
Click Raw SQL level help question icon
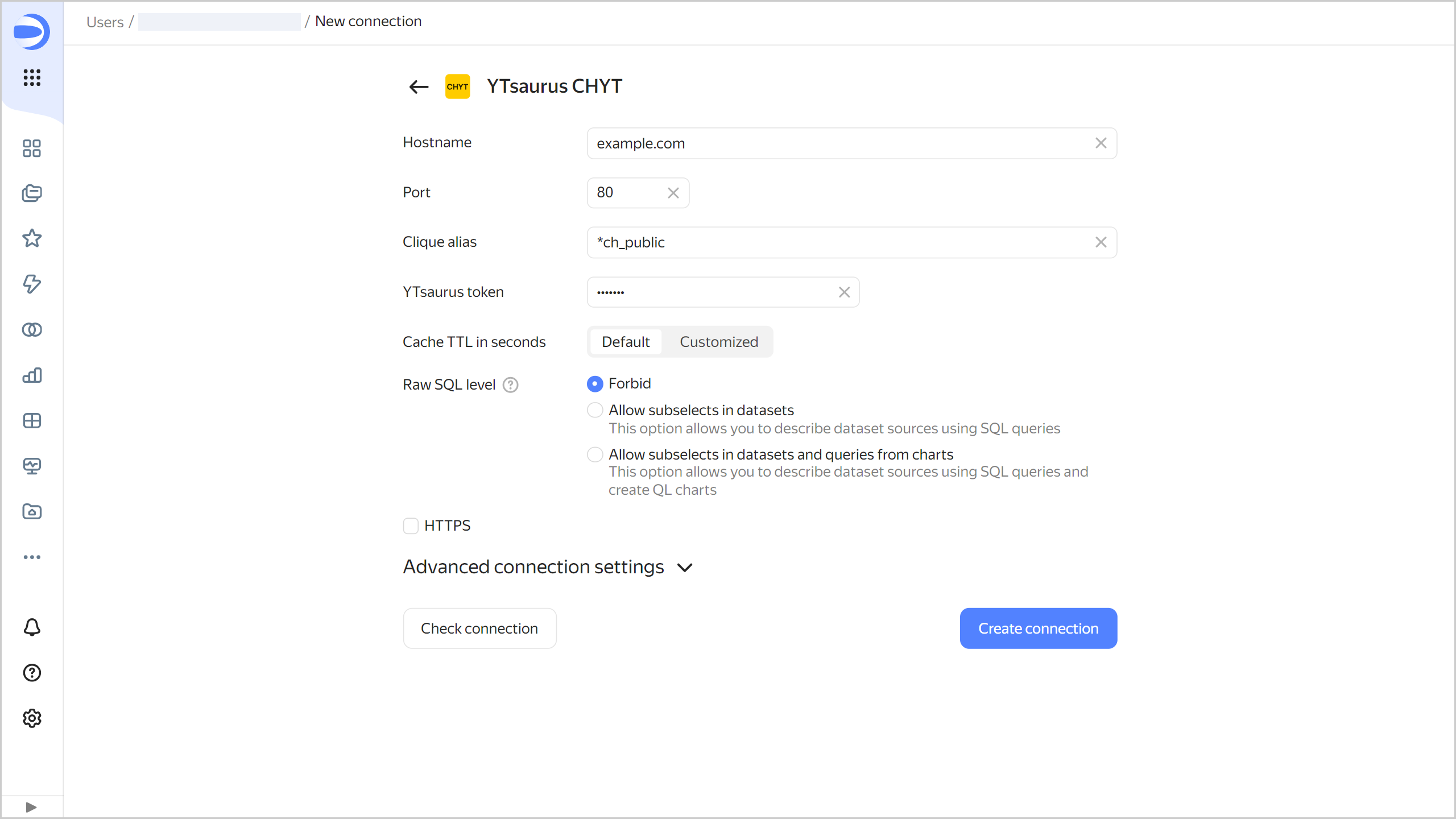point(511,385)
